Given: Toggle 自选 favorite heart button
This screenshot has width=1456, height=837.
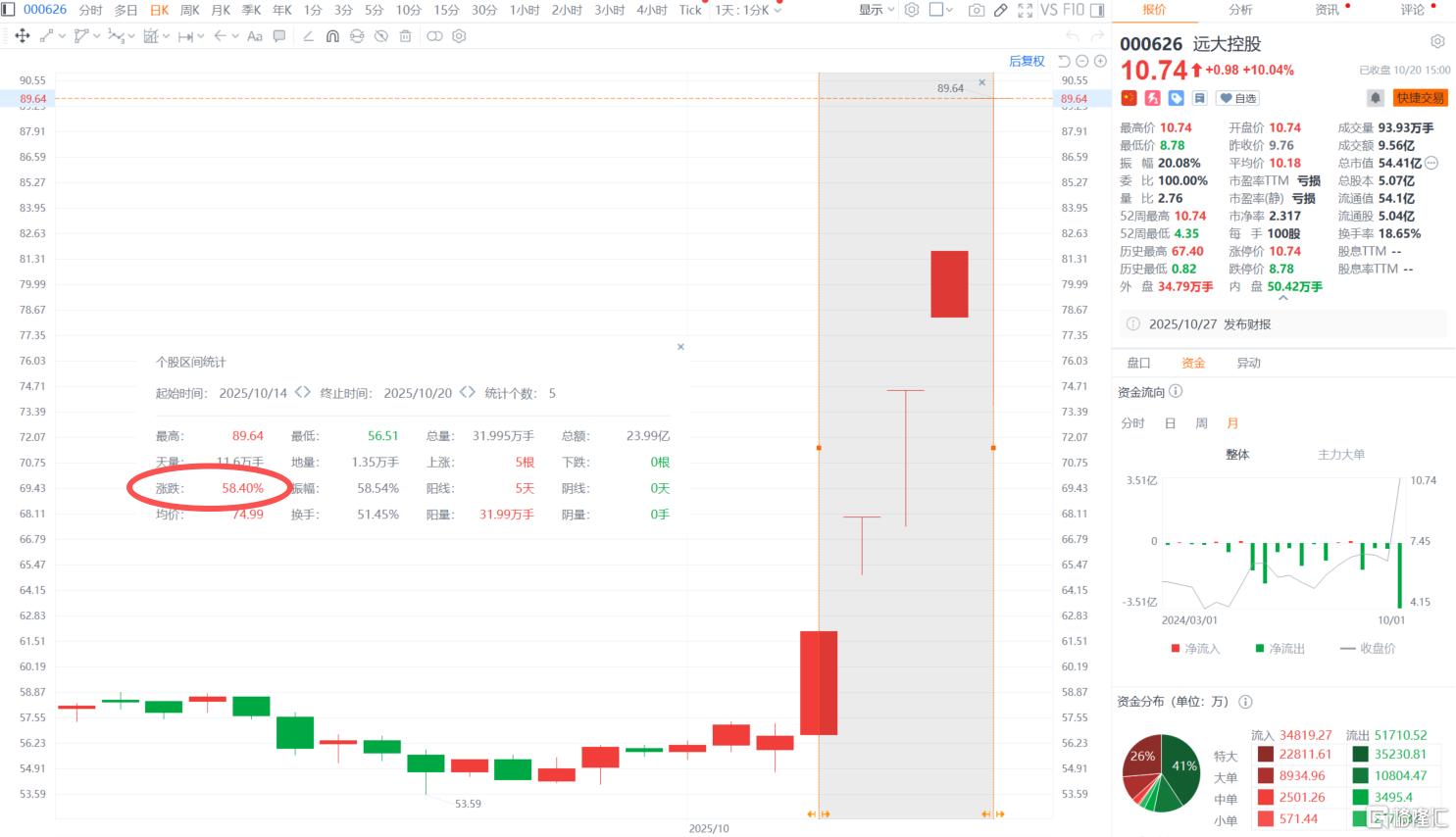Looking at the screenshot, I should 1237,98.
